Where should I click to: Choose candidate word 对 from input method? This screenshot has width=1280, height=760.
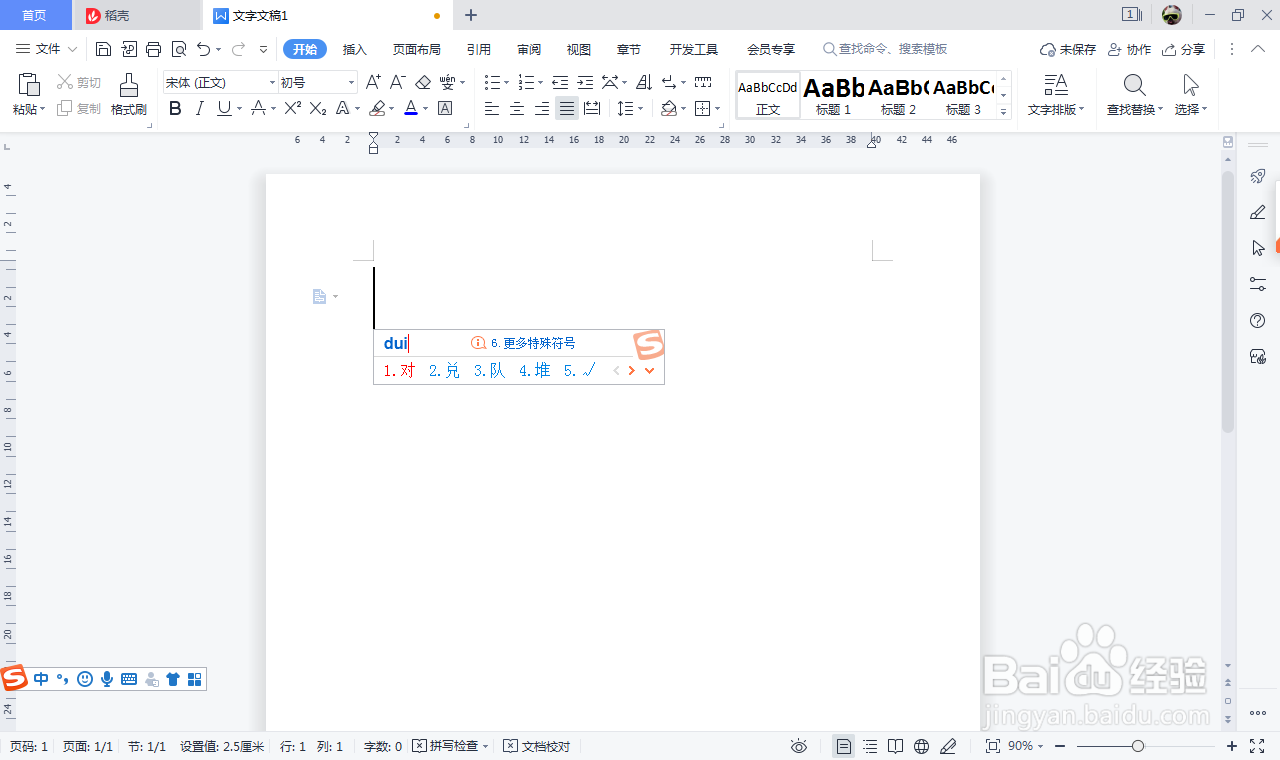[398, 369]
